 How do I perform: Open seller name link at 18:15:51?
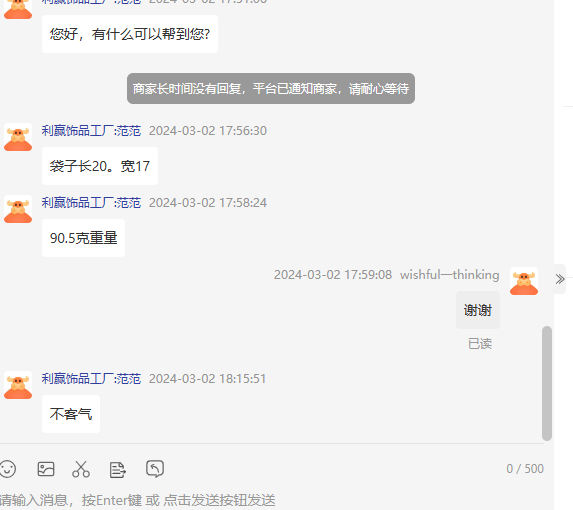click(x=91, y=379)
